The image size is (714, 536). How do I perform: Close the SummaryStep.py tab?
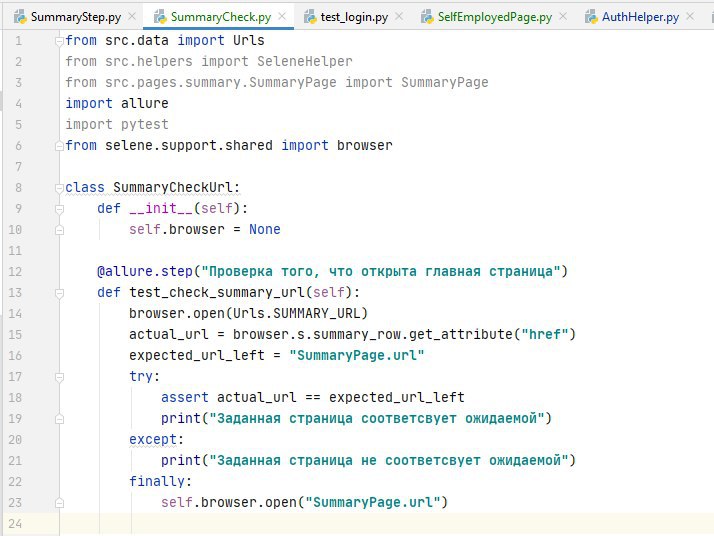(x=132, y=17)
